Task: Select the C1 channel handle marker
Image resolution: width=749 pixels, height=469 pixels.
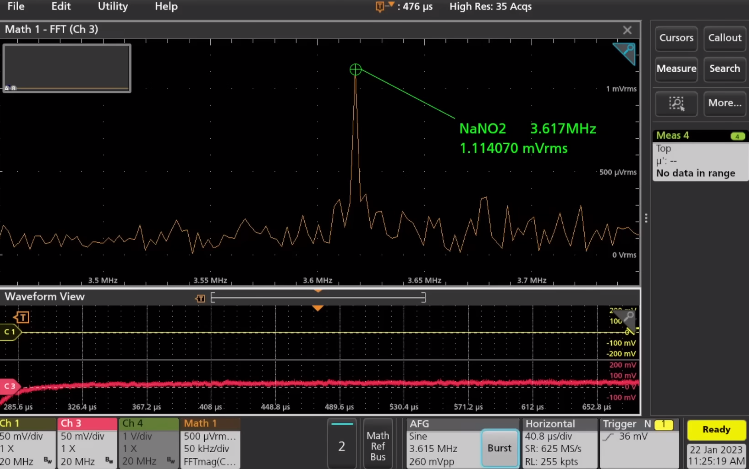Action: pyautogui.click(x=10, y=332)
